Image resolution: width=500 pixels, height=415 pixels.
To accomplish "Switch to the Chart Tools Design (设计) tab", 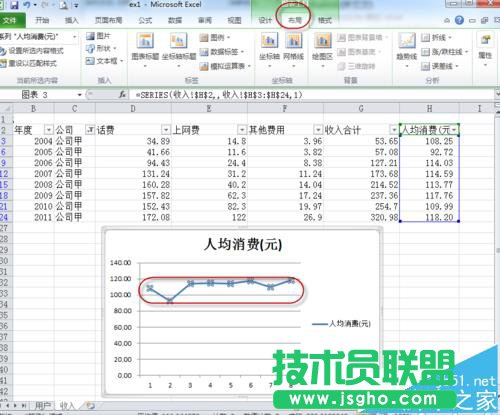I will (x=265, y=20).
